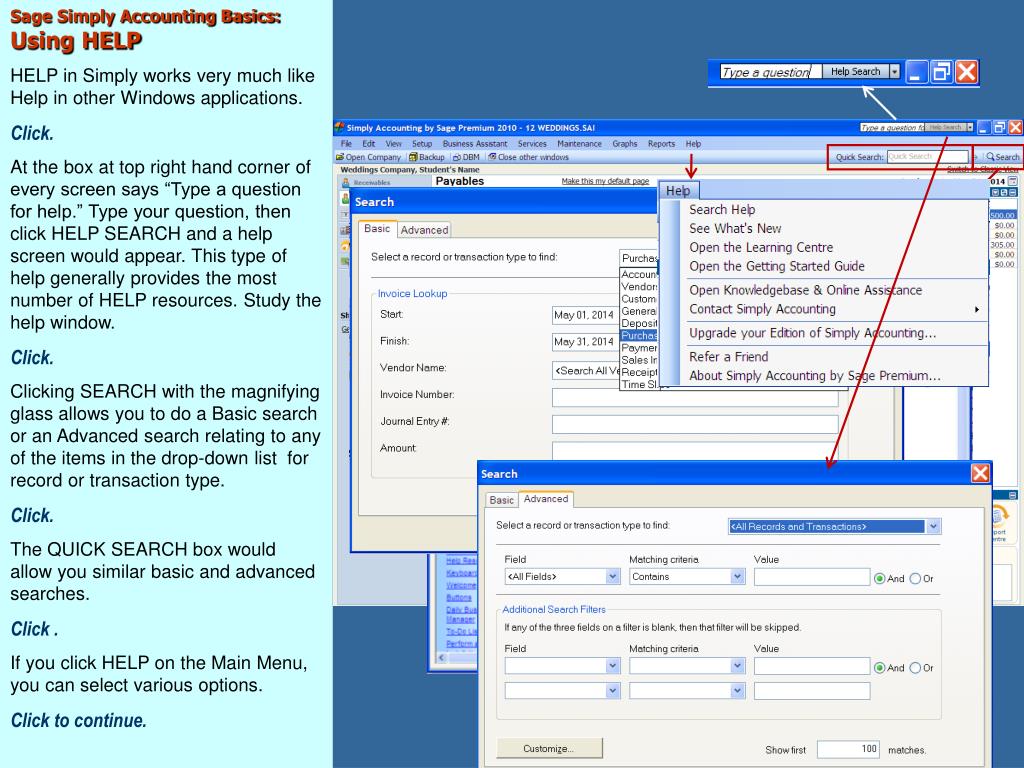Click Help in the main menu bar

point(693,144)
